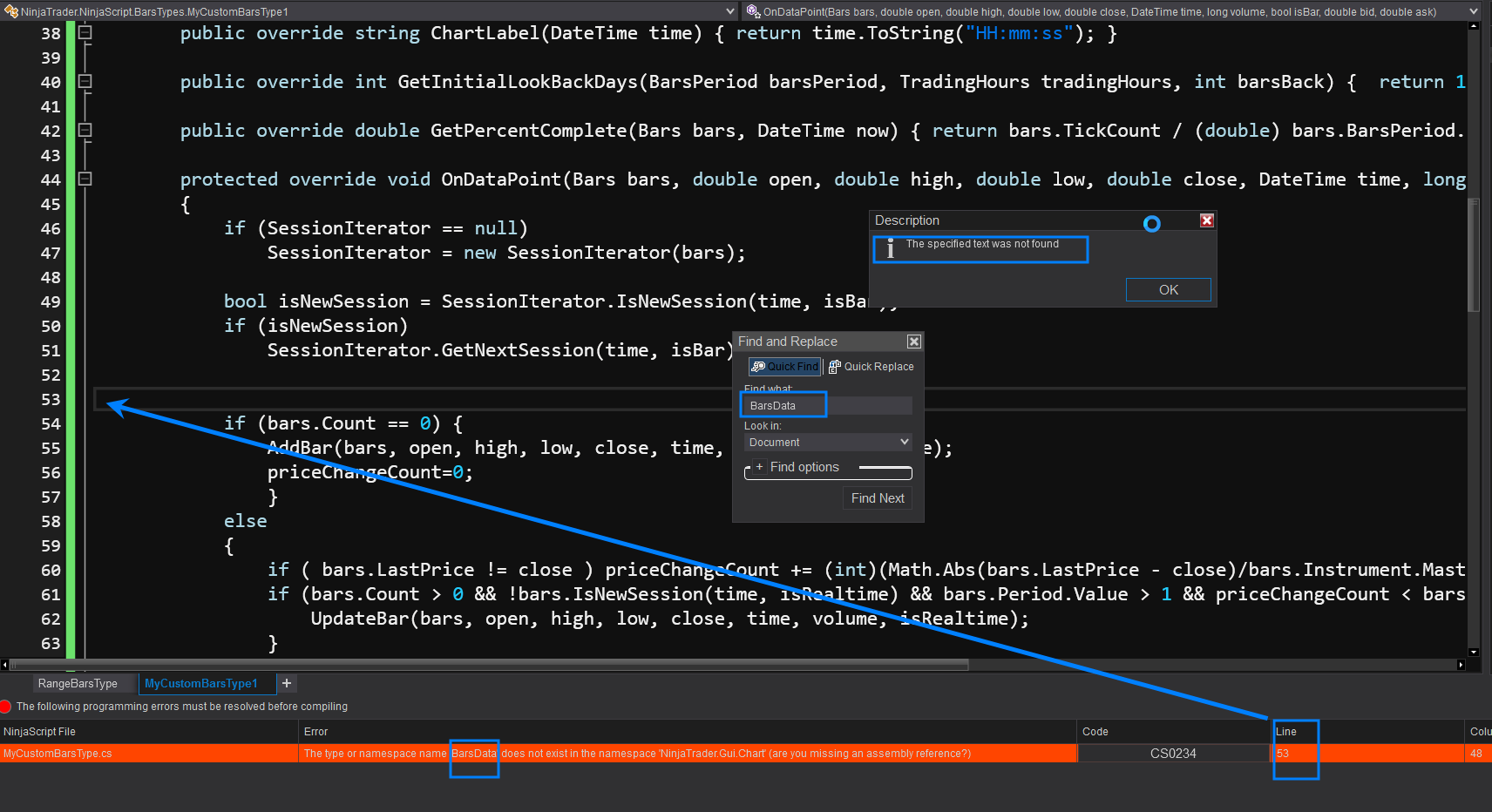Expand the Find options section
Screen dimensions: 1492x812
(x=758, y=467)
